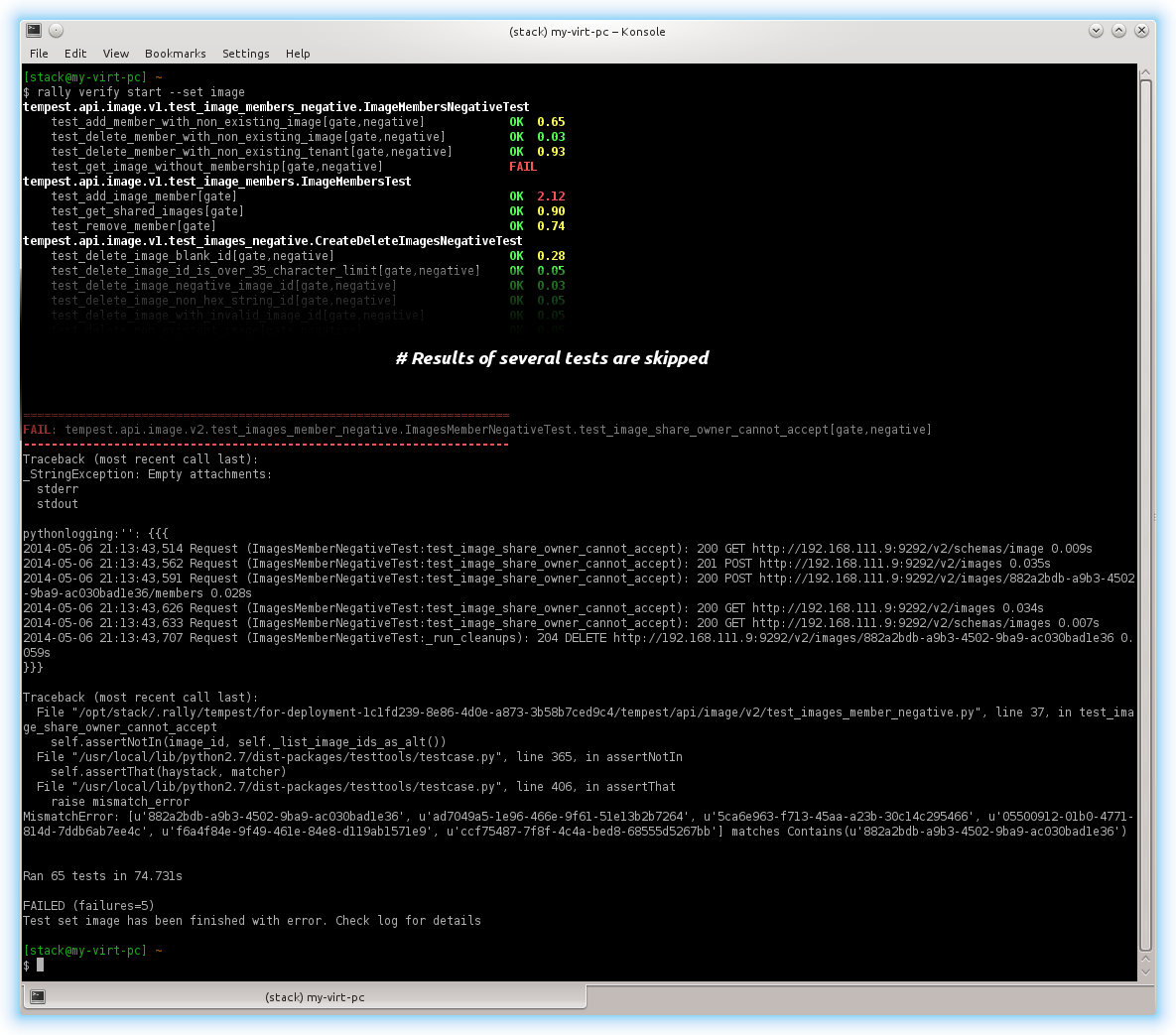Click 'test_add_image_member[gate]' line
Screen dimensions: 1176x1035
point(144,196)
